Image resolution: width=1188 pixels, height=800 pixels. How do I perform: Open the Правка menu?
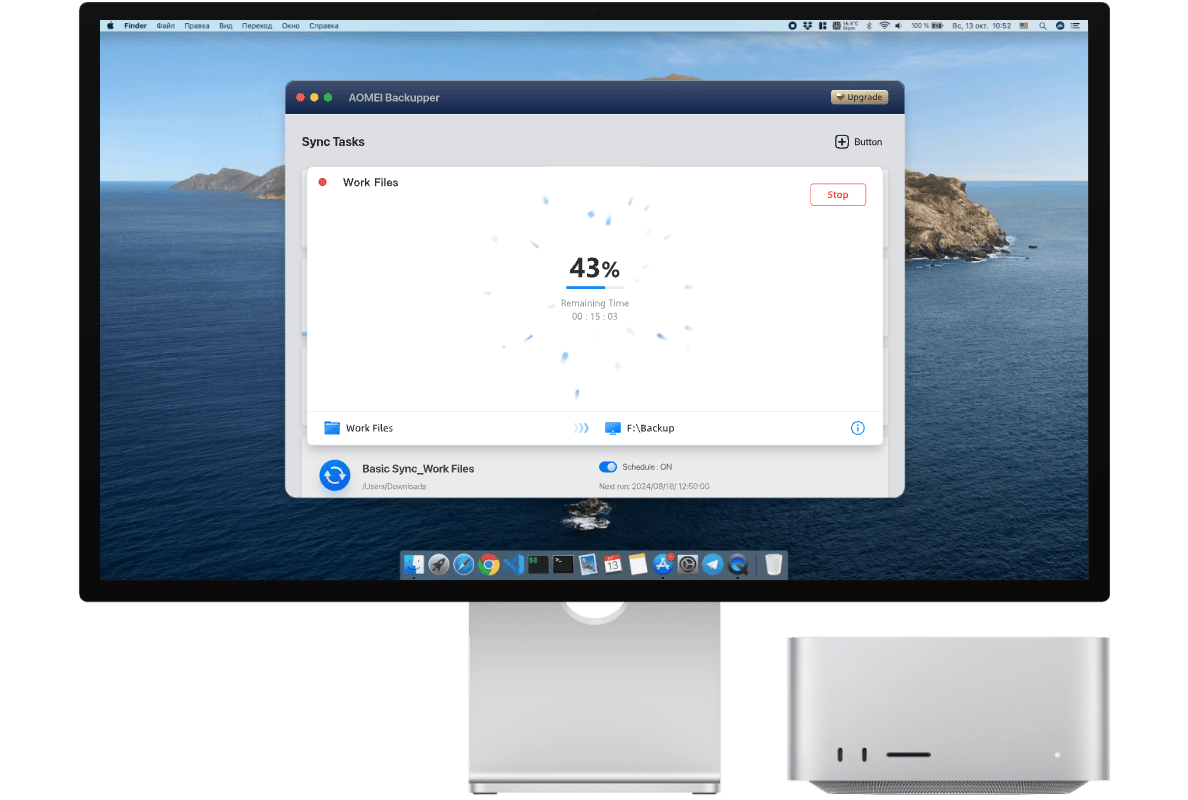197,26
